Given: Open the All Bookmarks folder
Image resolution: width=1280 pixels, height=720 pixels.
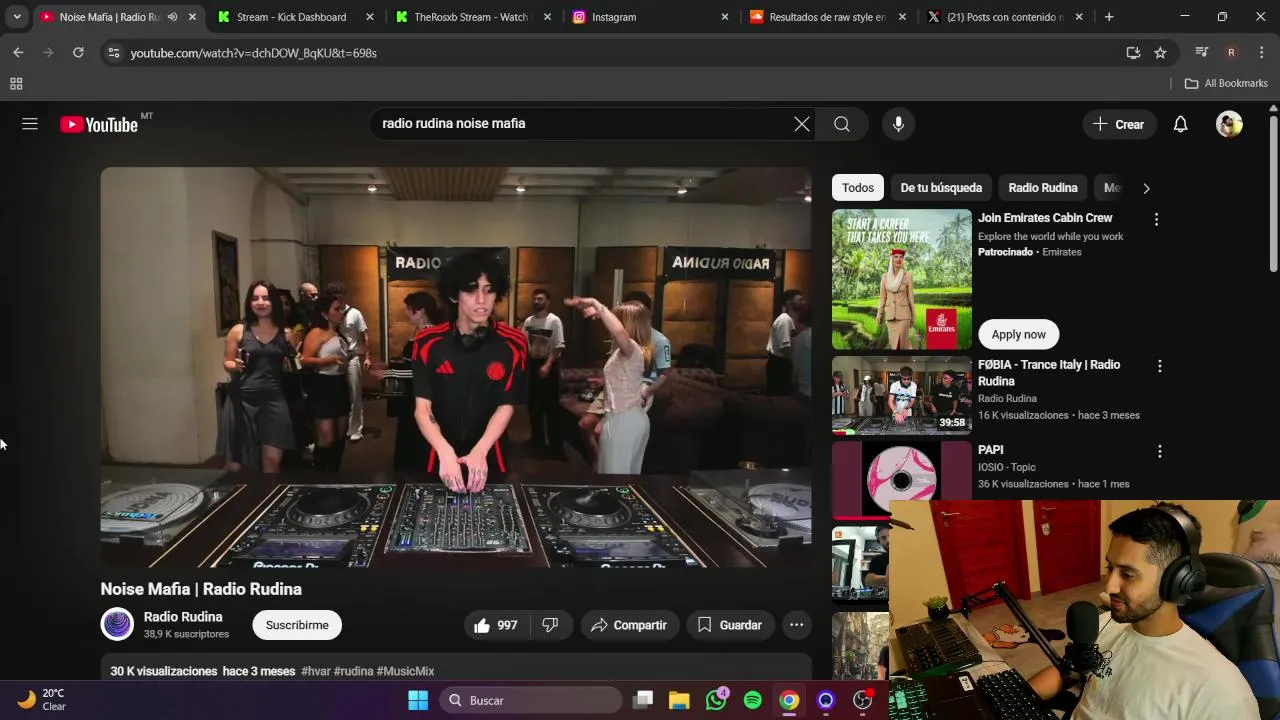Looking at the screenshot, I should coord(1226,84).
